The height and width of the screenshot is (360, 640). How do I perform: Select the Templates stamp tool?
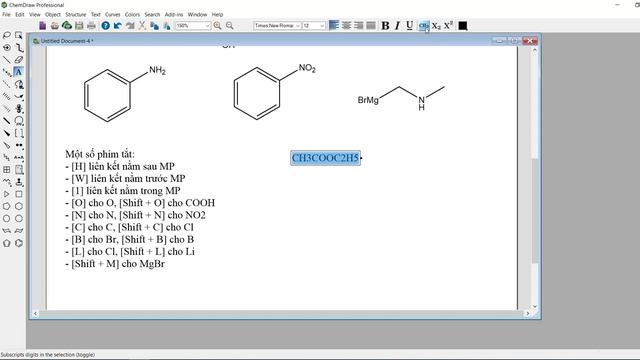[x=19, y=182]
